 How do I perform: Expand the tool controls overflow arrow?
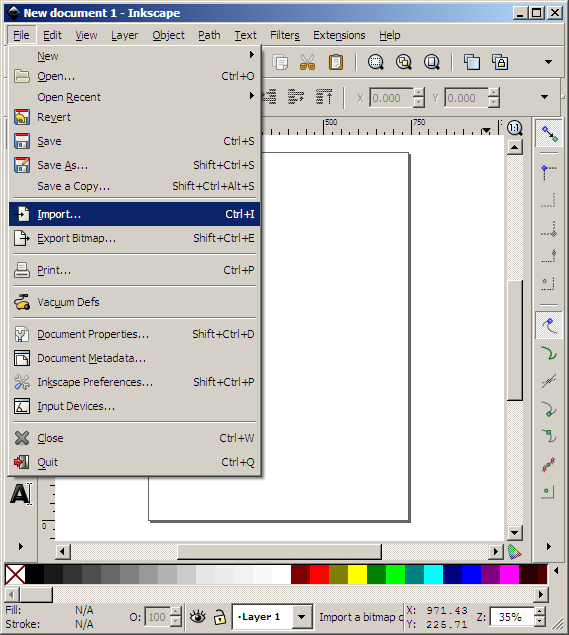pyautogui.click(x=545, y=97)
